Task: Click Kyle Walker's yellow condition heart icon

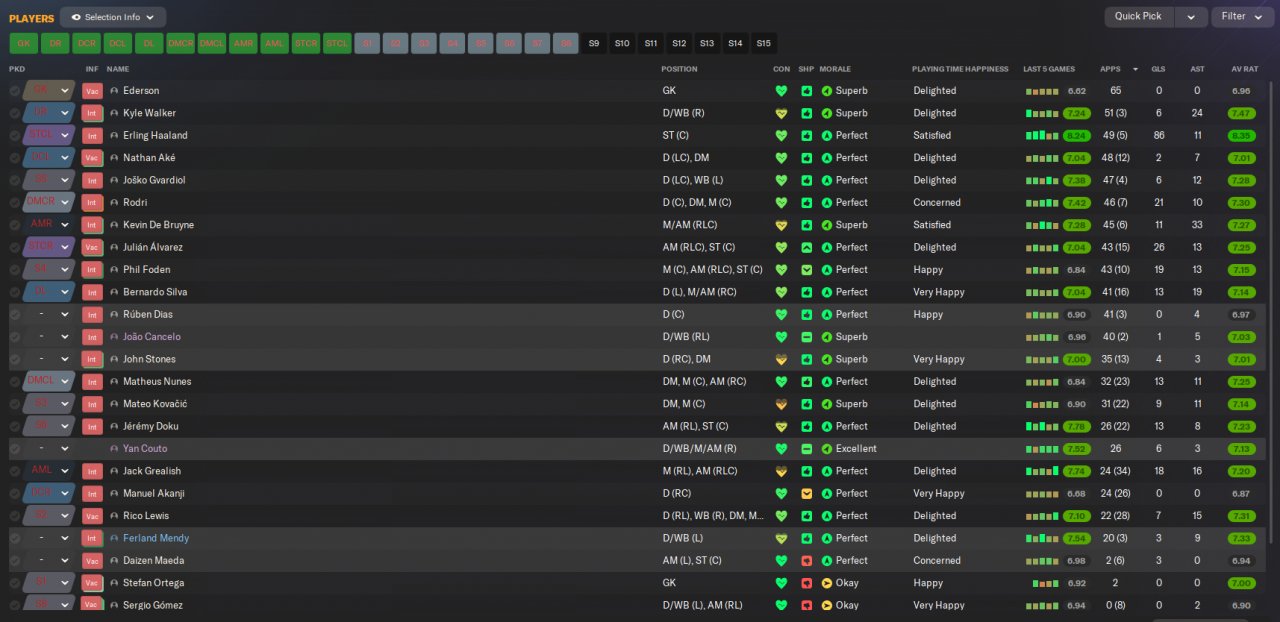Action: click(x=781, y=113)
